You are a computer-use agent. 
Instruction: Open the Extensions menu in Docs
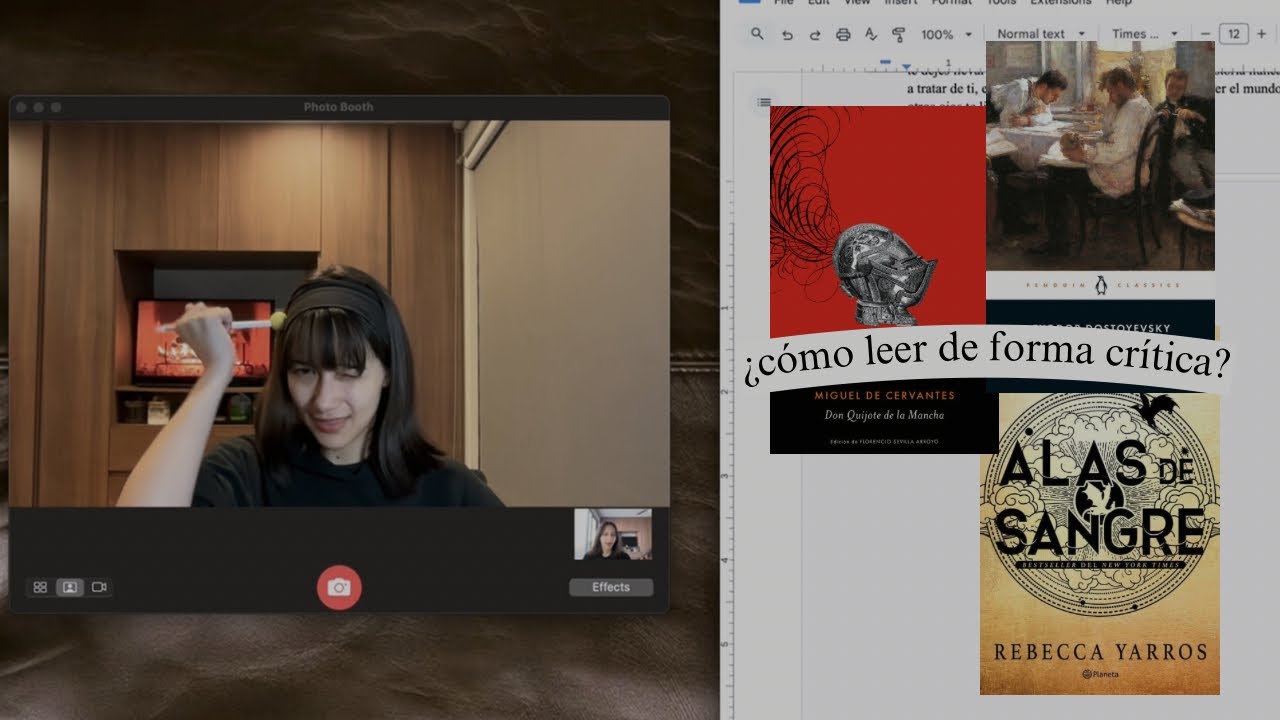click(x=1061, y=3)
